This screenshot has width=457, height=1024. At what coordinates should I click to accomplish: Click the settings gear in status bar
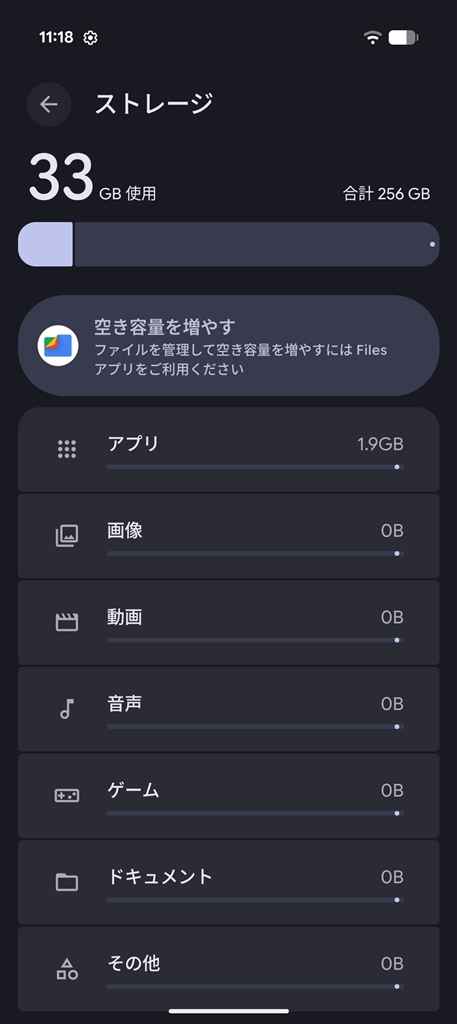90,38
